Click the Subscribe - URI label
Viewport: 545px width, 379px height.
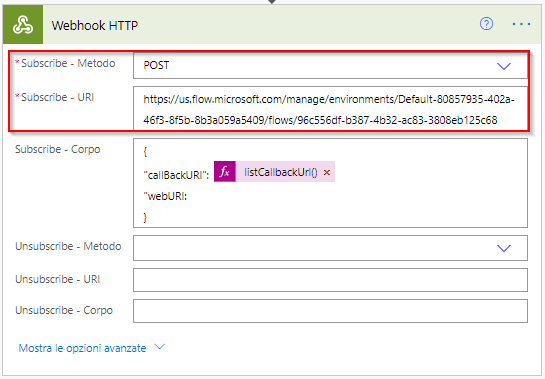tap(57, 97)
